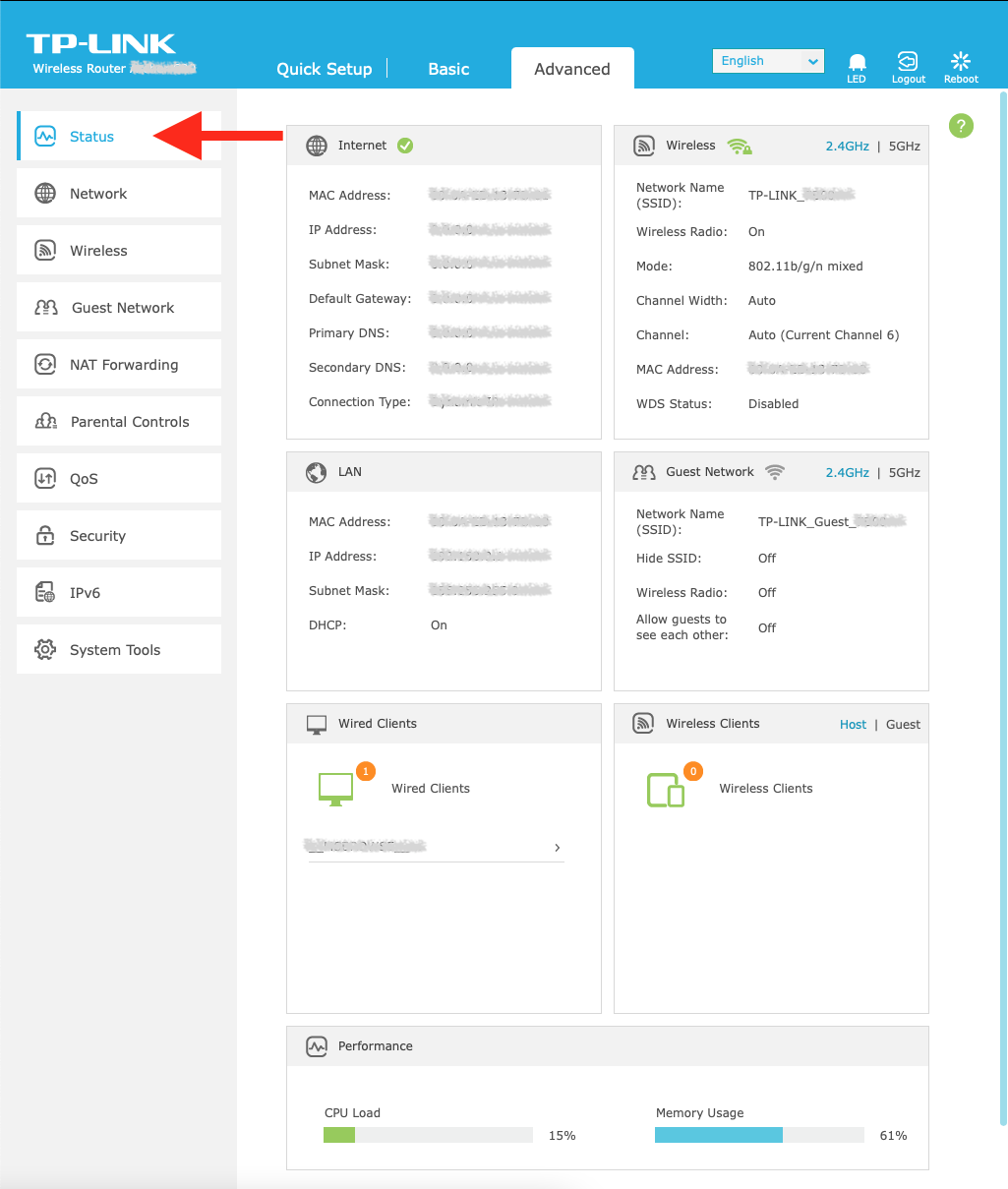The image size is (1008, 1189).
Task: Open Parental Controls settings
Action: coord(119,422)
